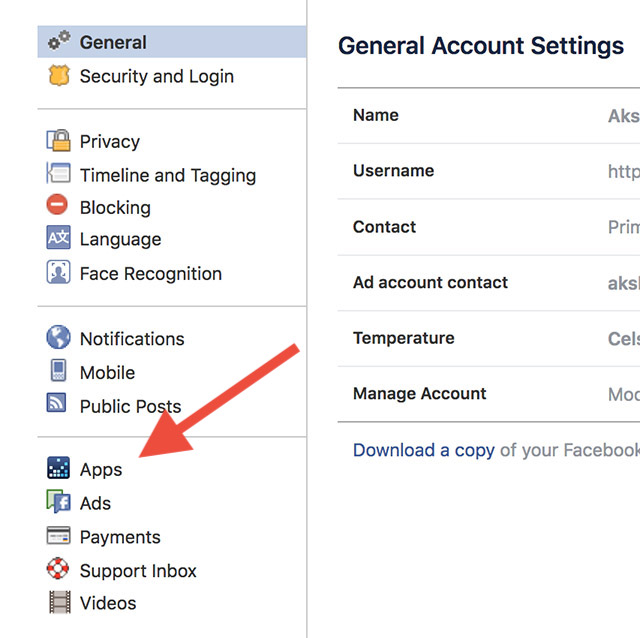This screenshot has height=638, width=640.
Task: Click the red Blocking icon
Action: [57, 204]
